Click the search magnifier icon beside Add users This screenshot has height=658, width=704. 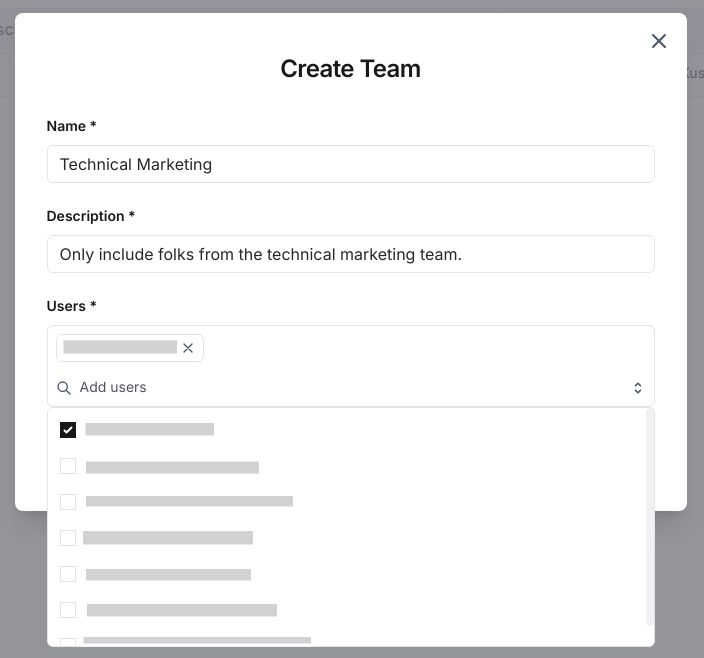(x=64, y=388)
